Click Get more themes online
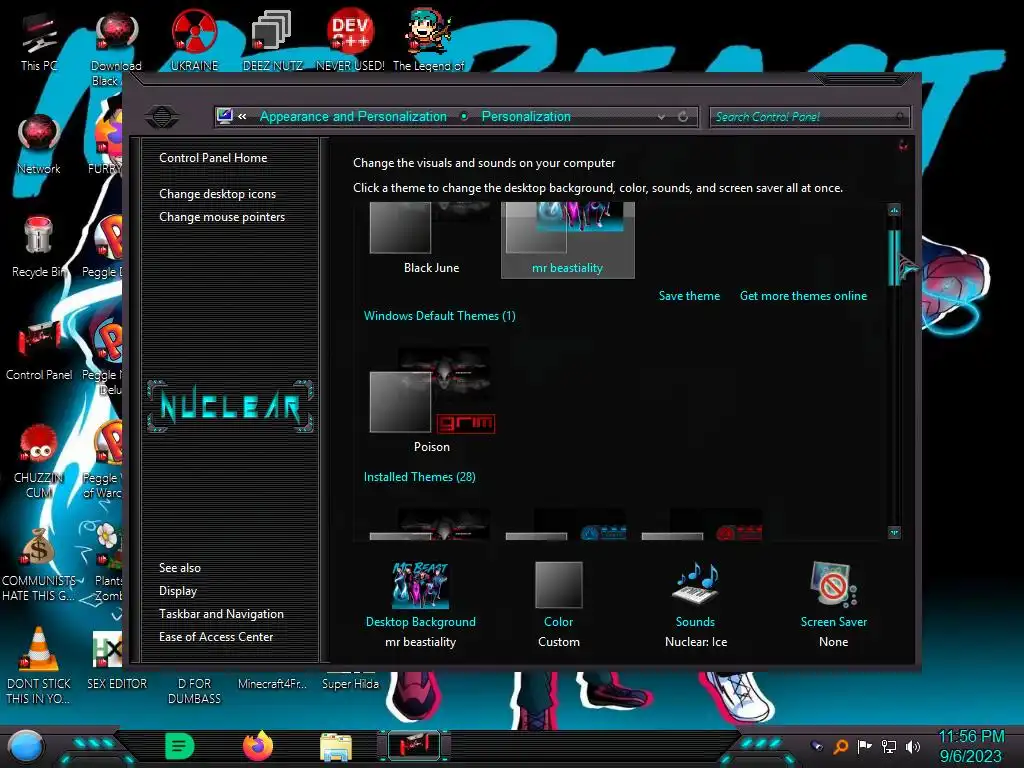 click(803, 296)
